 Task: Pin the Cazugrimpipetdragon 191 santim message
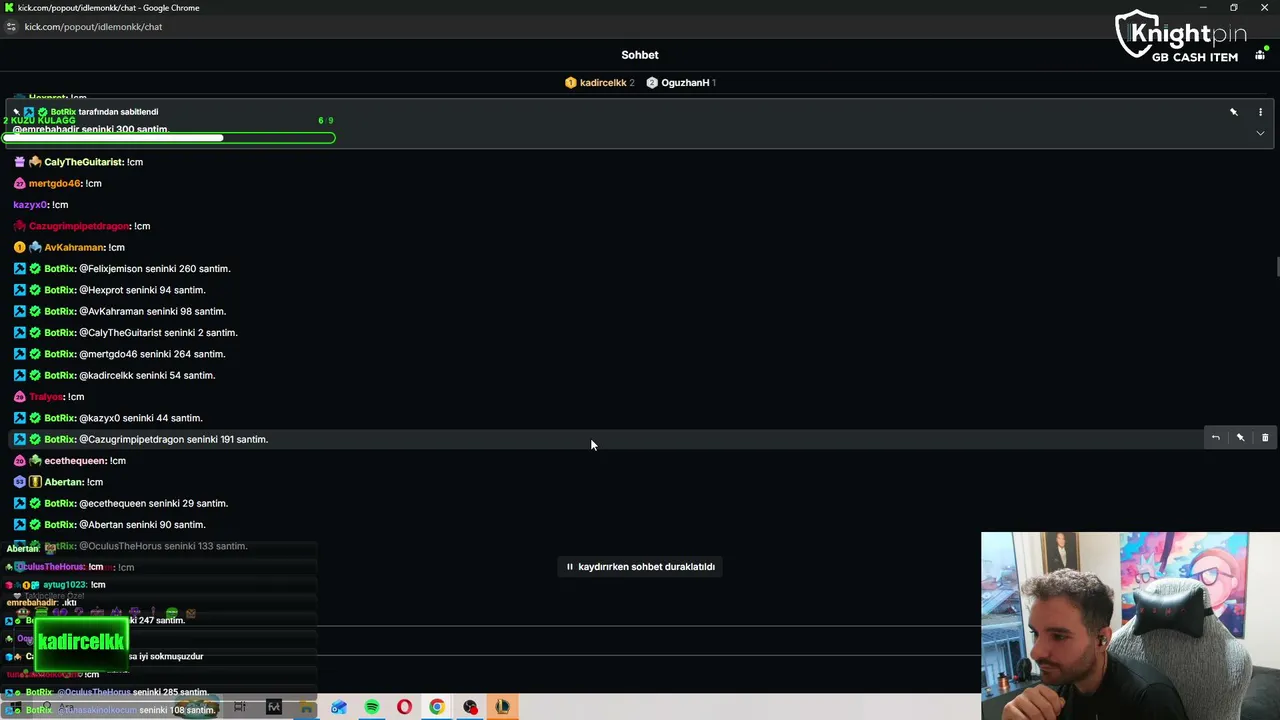tap(1240, 438)
